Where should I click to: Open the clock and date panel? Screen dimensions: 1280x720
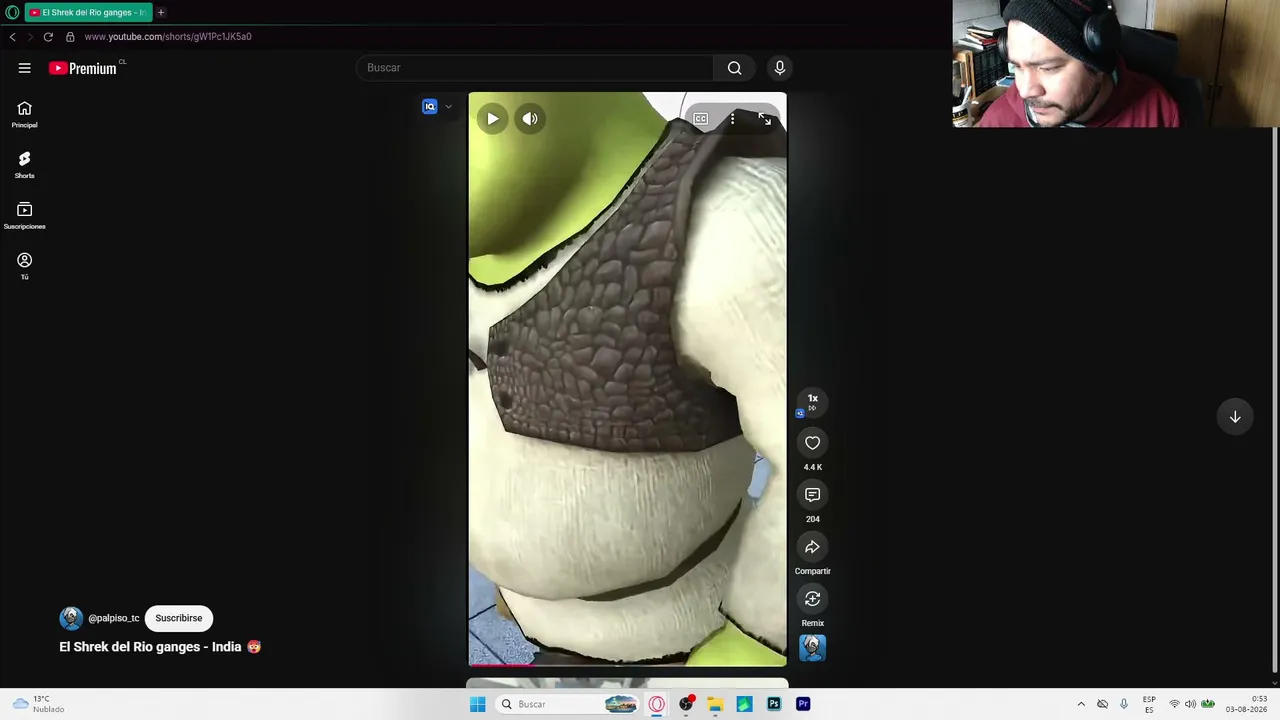[1247, 704]
